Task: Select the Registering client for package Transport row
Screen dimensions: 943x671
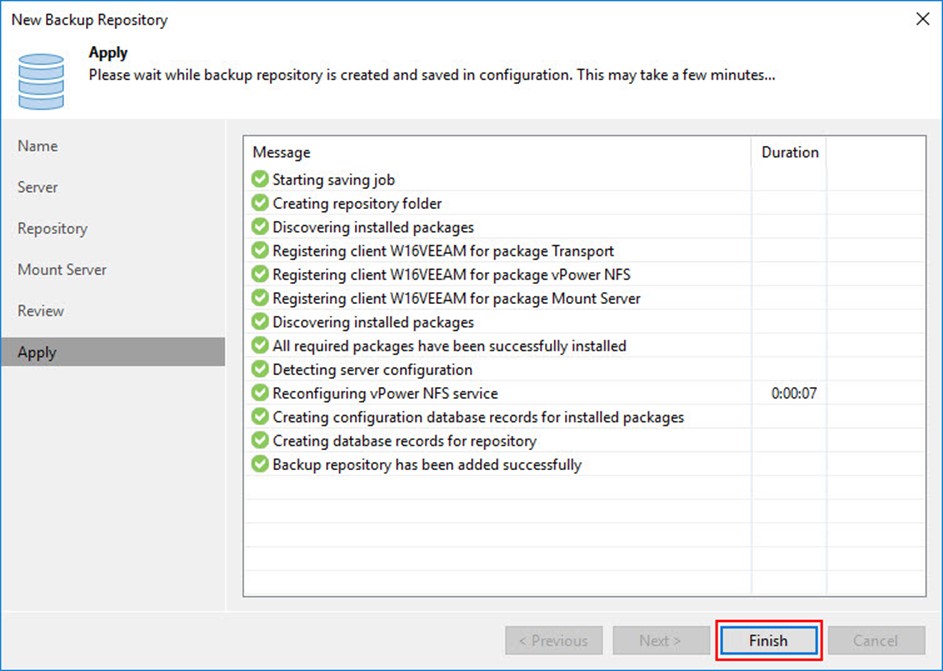Action: coord(443,251)
